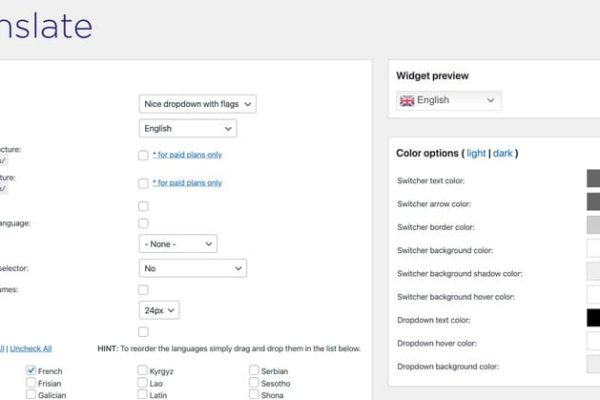The width and height of the screenshot is (600, 400).
Task: Tick the Frisian language checkbox
Action: 32,382
